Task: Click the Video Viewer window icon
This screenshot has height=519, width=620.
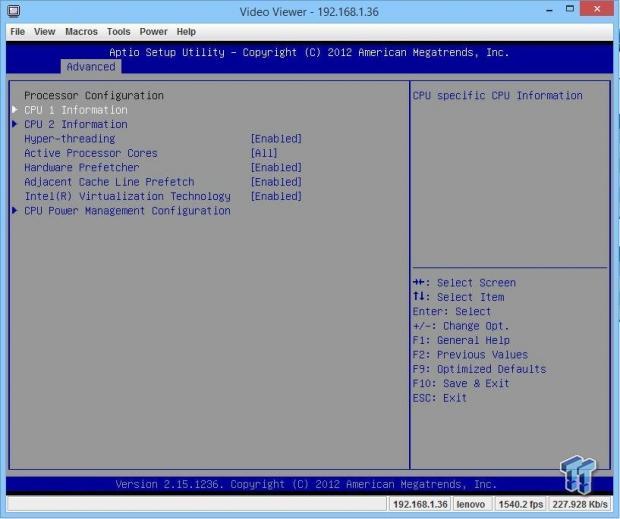Action: tap(14, 11)
